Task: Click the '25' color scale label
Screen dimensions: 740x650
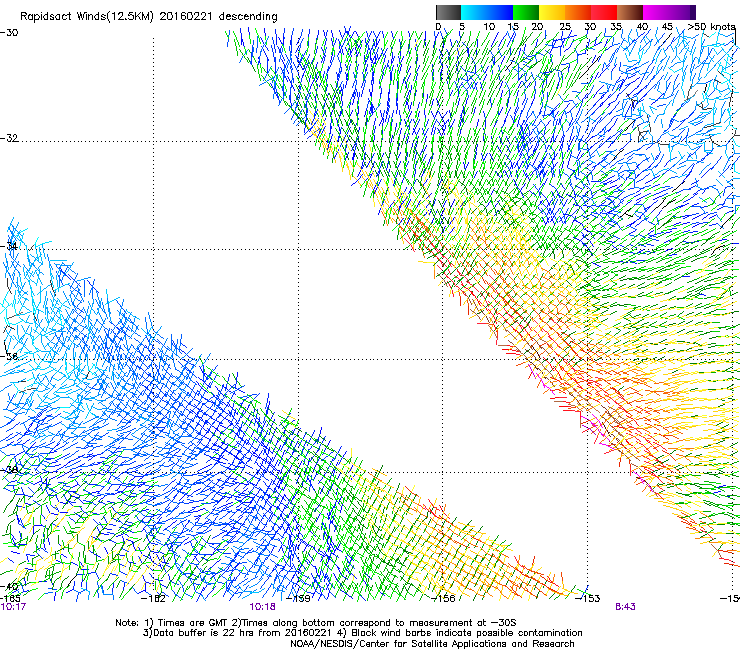Action: [565, 26]
